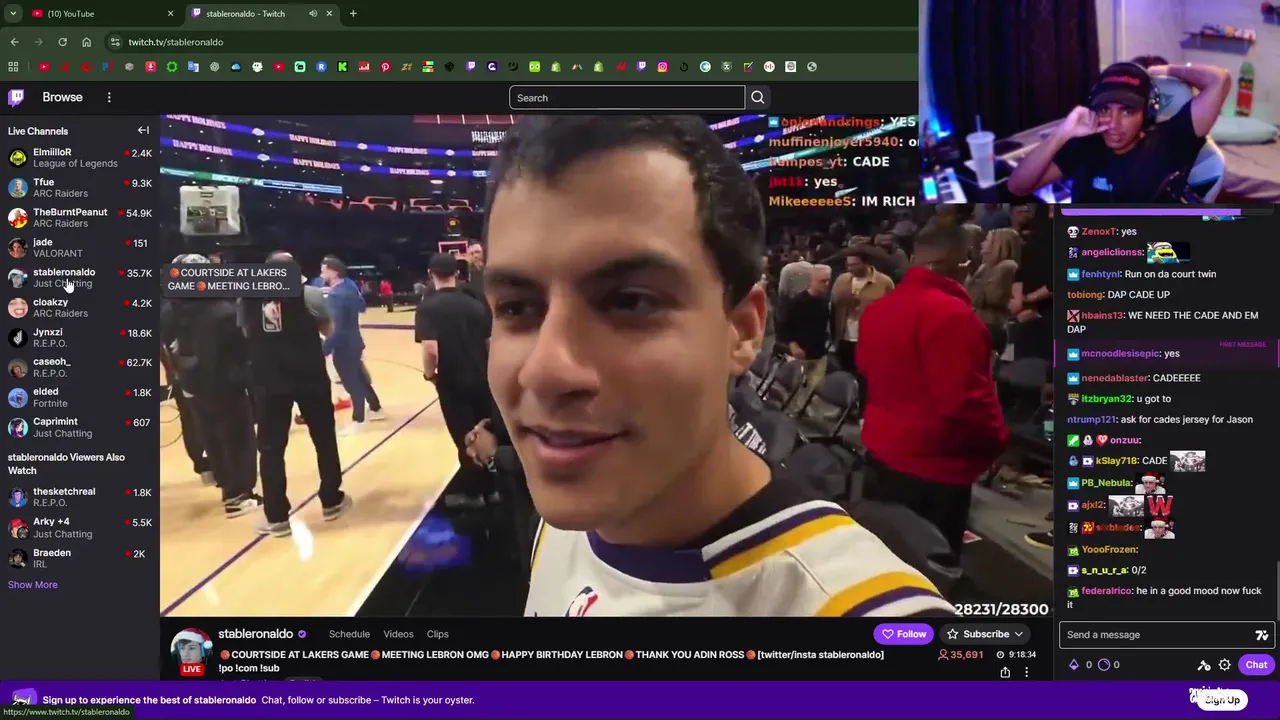Click stableronaldo's LIVE avatar
Image resolution: width=1280 pixels, height=720 pixels.
click(x=191, y=652)
